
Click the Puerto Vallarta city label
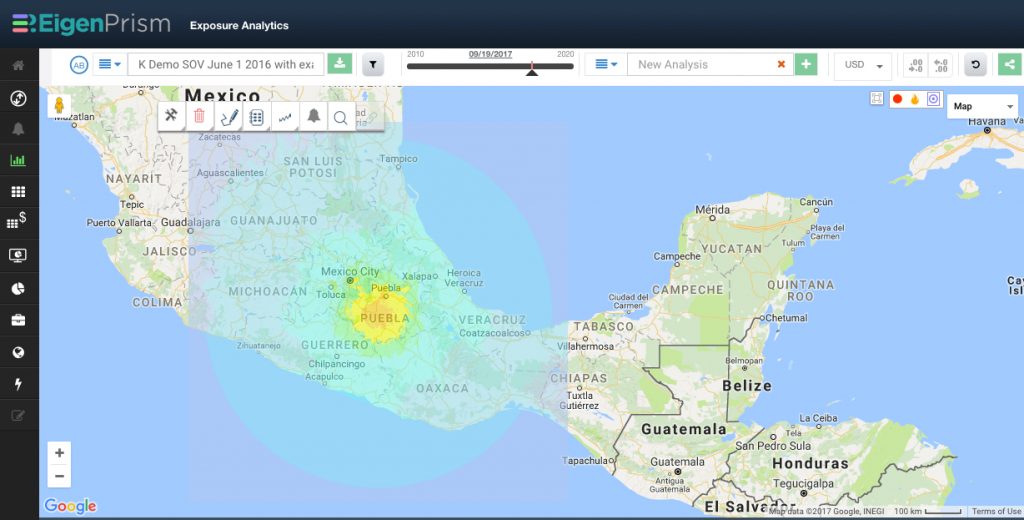point(119,222)
